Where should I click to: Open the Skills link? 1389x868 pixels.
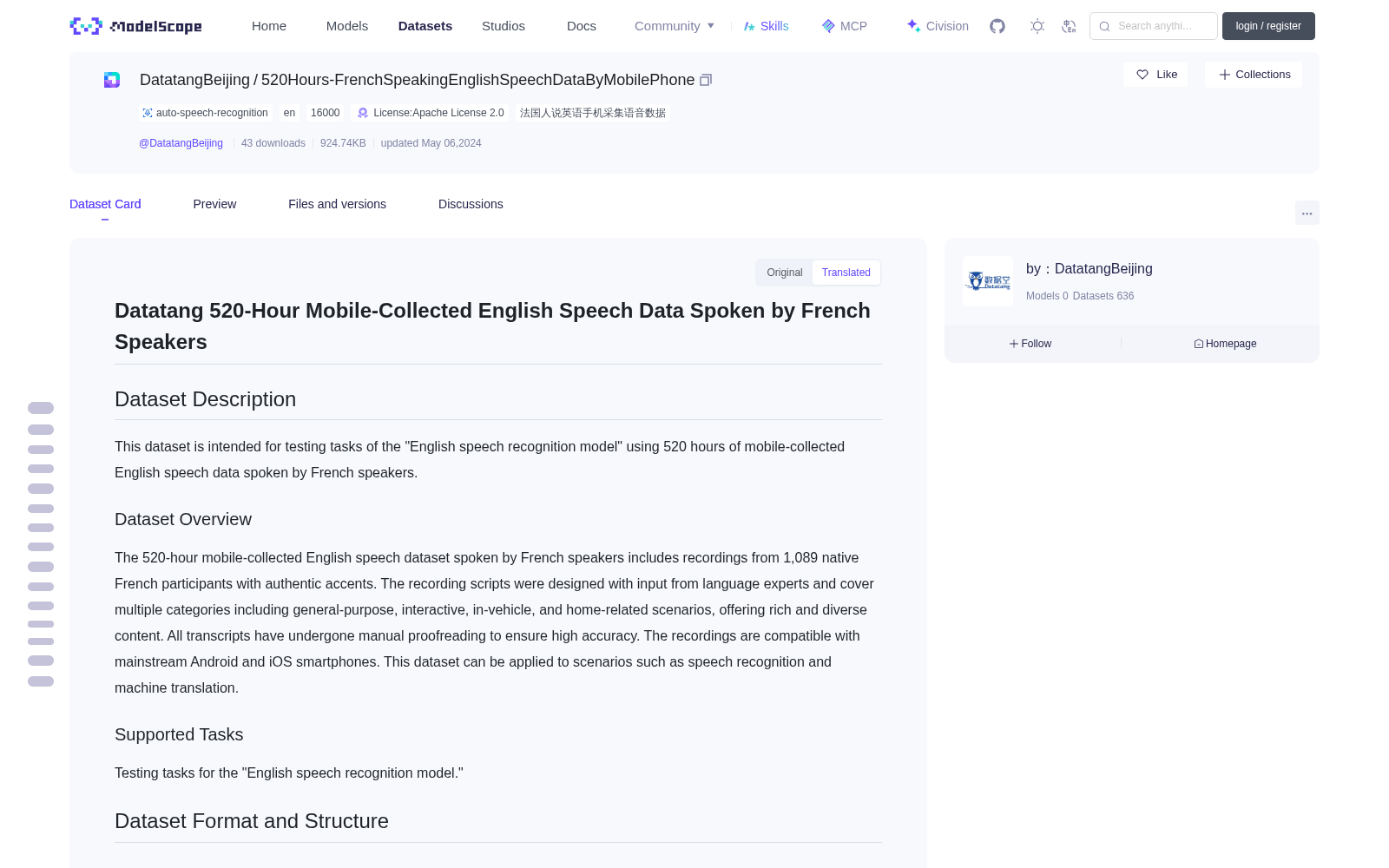[766, 26]
